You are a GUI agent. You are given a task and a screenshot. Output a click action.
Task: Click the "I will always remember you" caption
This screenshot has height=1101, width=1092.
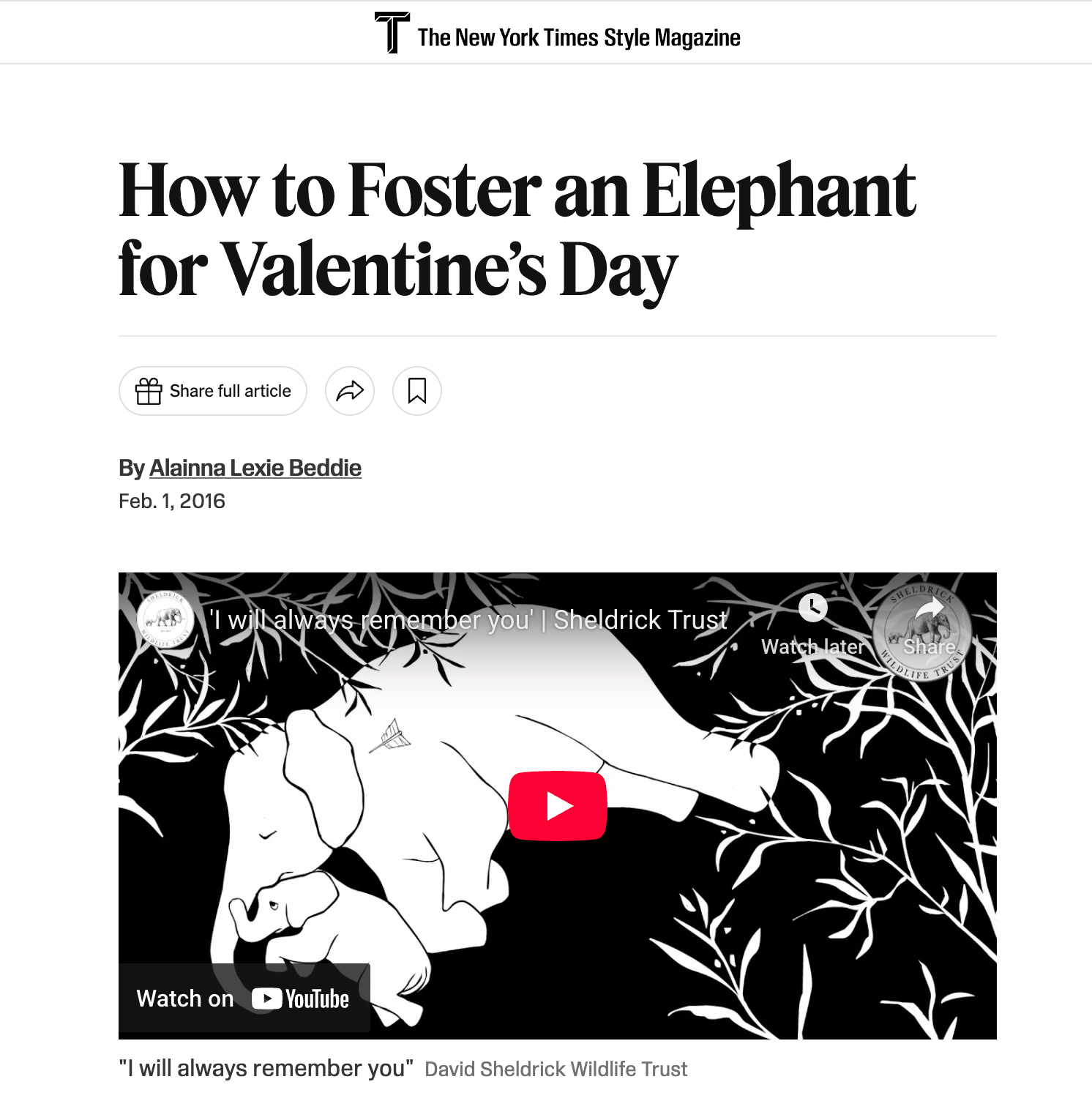click(266, 1069)
